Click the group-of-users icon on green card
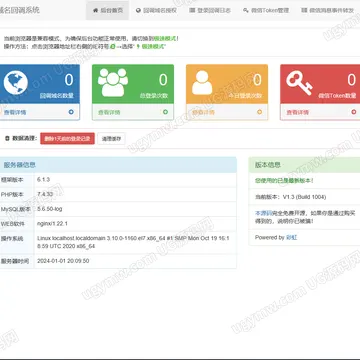This screenshot has width=360, height=360. 113,82
